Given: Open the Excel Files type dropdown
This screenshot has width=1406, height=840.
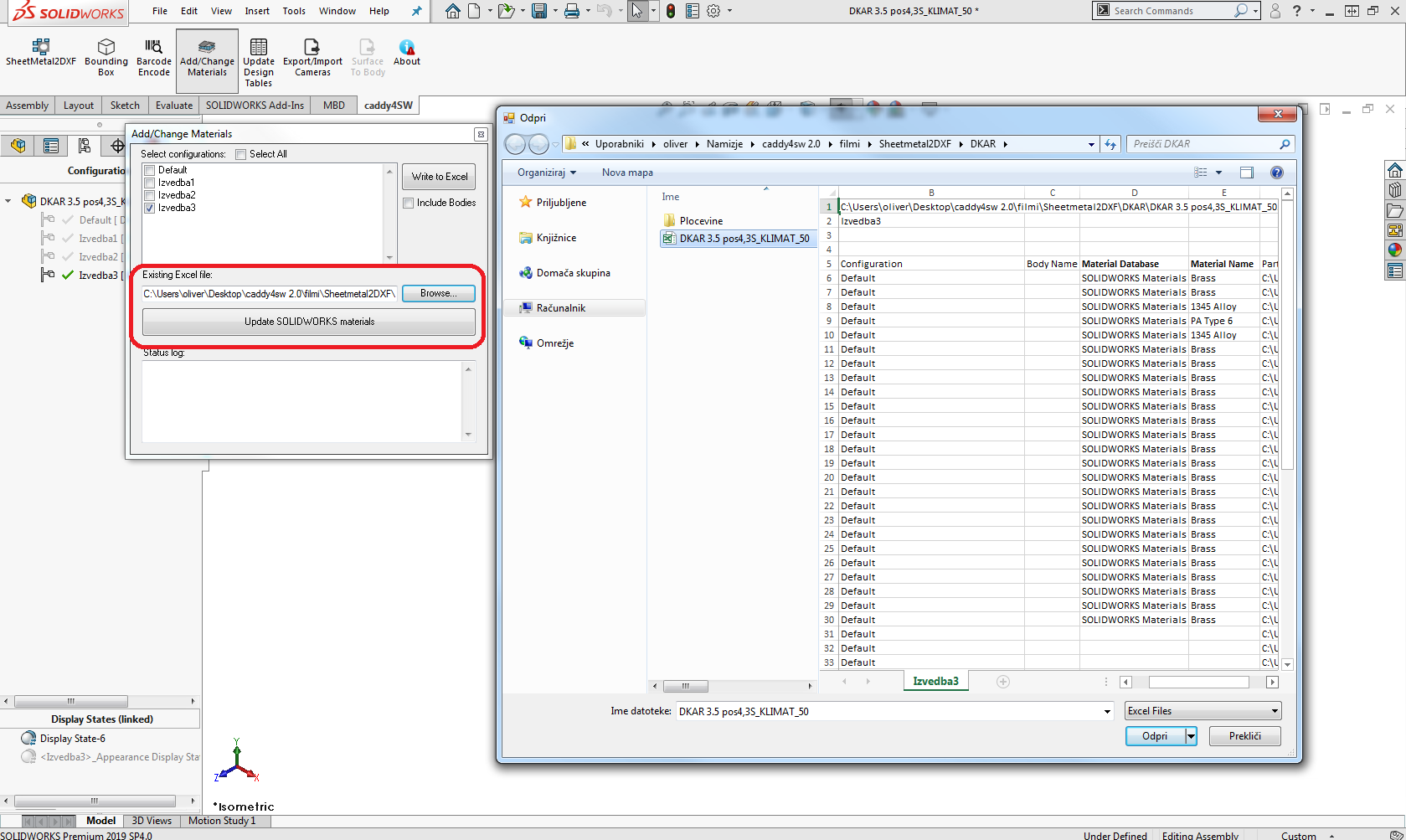Looking at the screenshot, I should coord(1203,711).
